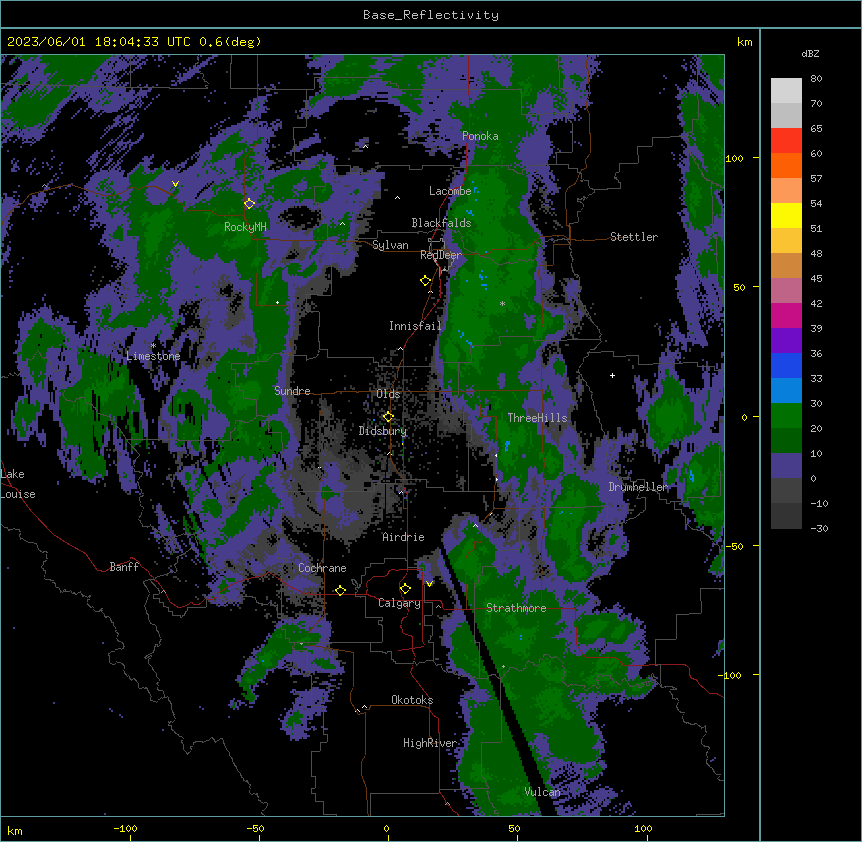Click the Stettler city label
This screenshot has height=842, width=862.
(634, 237)
